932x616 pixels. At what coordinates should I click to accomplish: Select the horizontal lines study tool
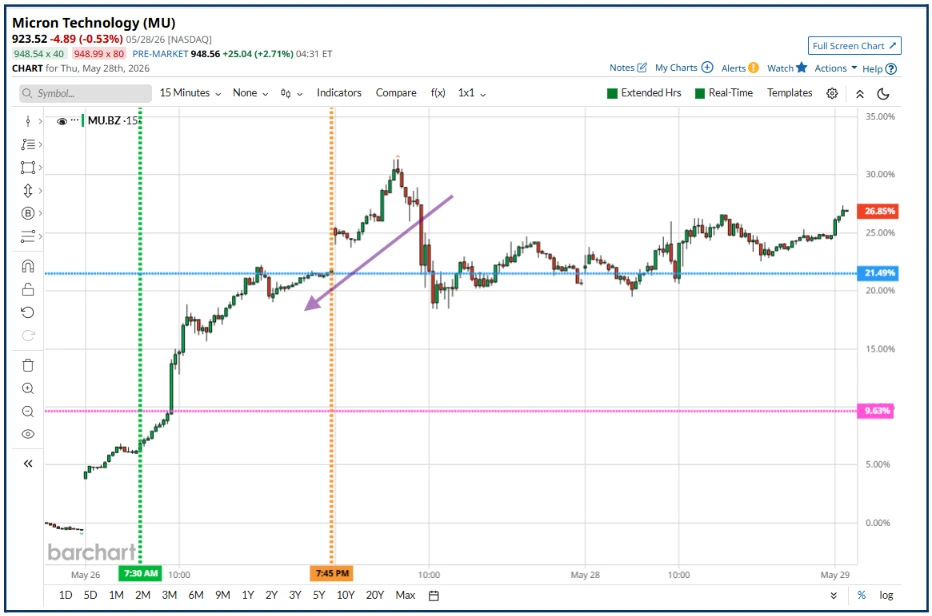click(27, 236)
